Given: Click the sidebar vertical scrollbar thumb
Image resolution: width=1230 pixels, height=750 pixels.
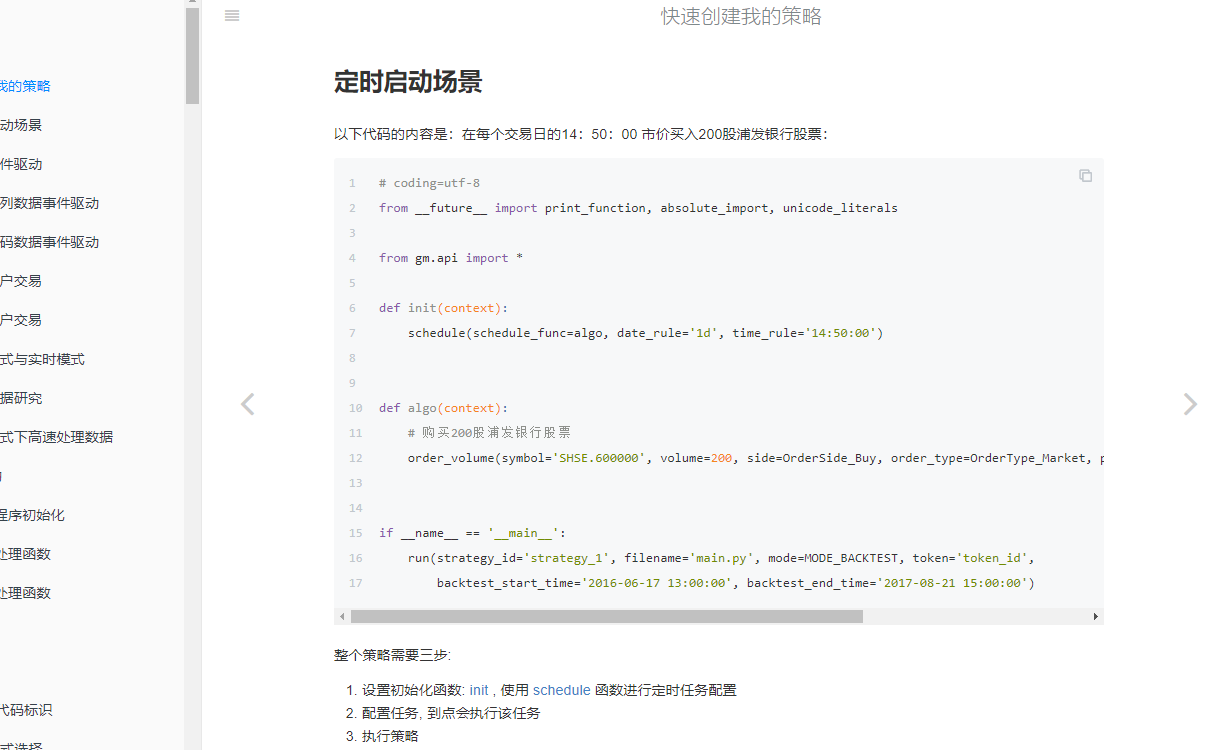Looking at the screenshot, I should coord(192,55).
